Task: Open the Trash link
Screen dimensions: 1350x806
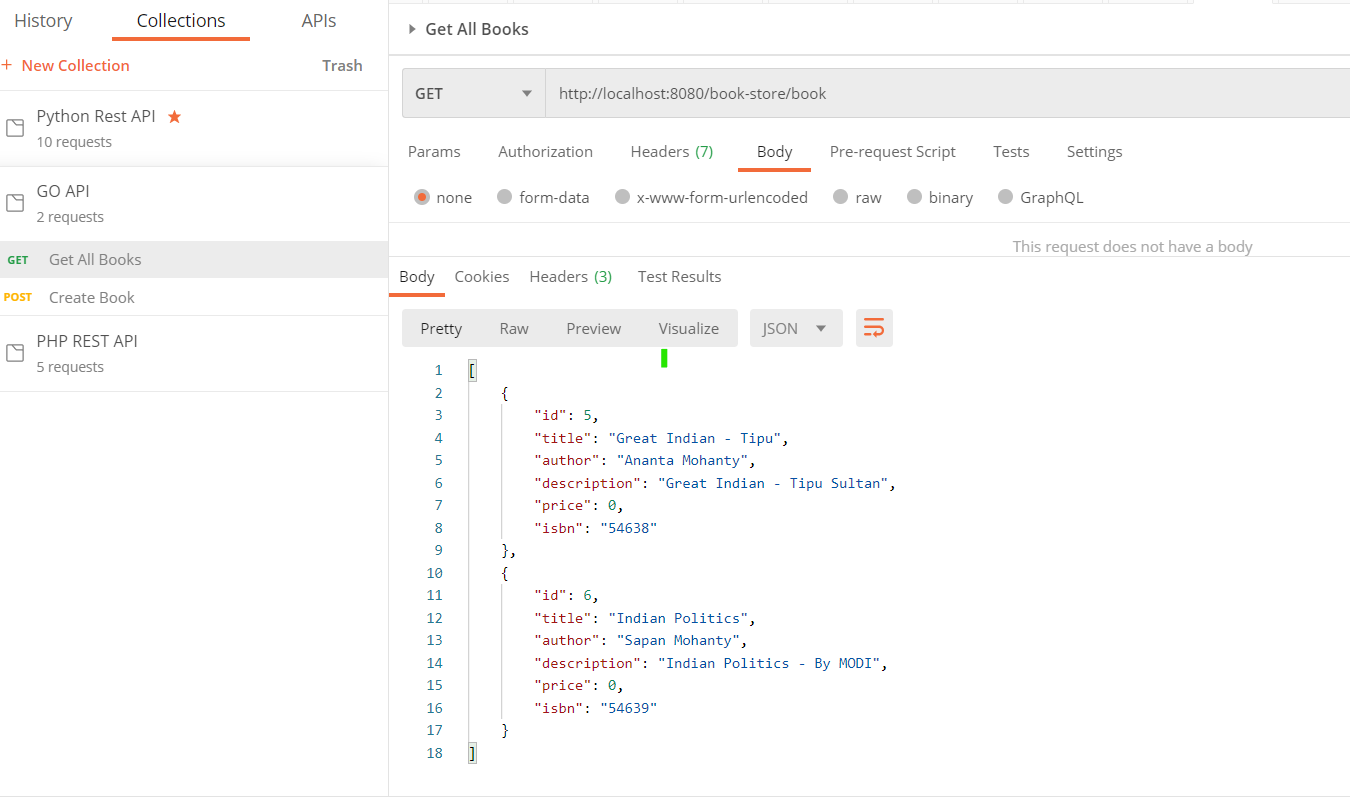Action: 342,65
